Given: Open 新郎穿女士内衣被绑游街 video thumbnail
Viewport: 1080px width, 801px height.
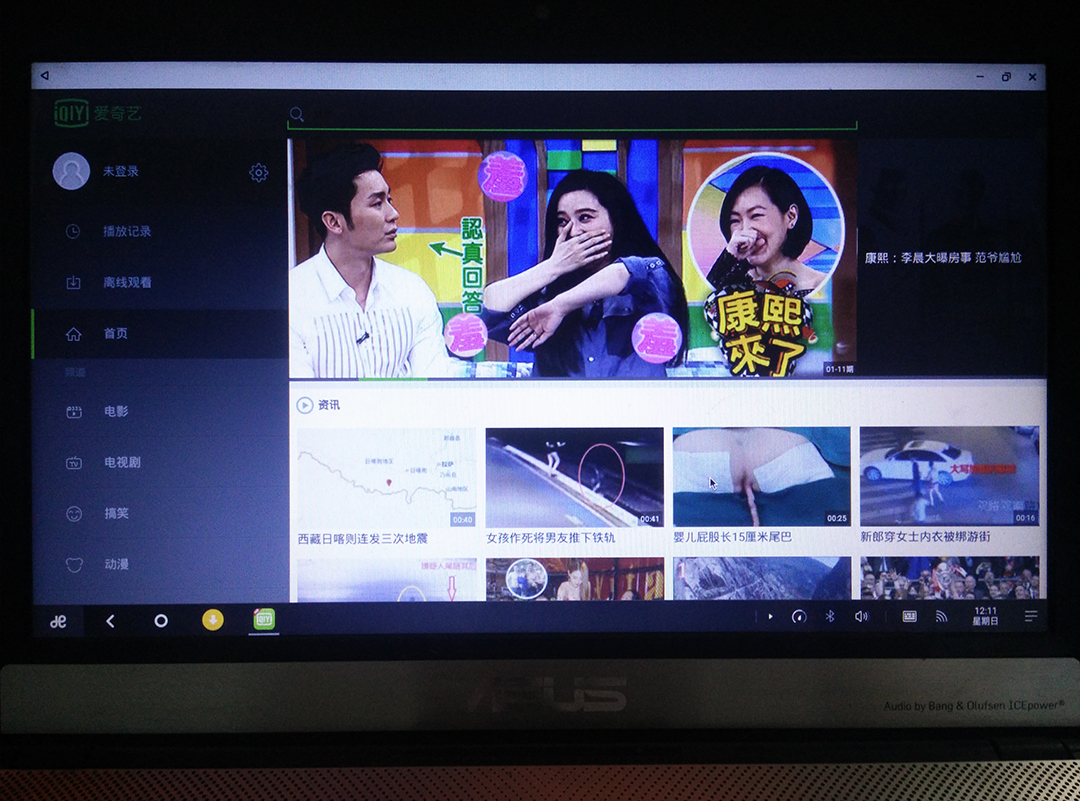Looking at the screenshot, I should 949,476.
